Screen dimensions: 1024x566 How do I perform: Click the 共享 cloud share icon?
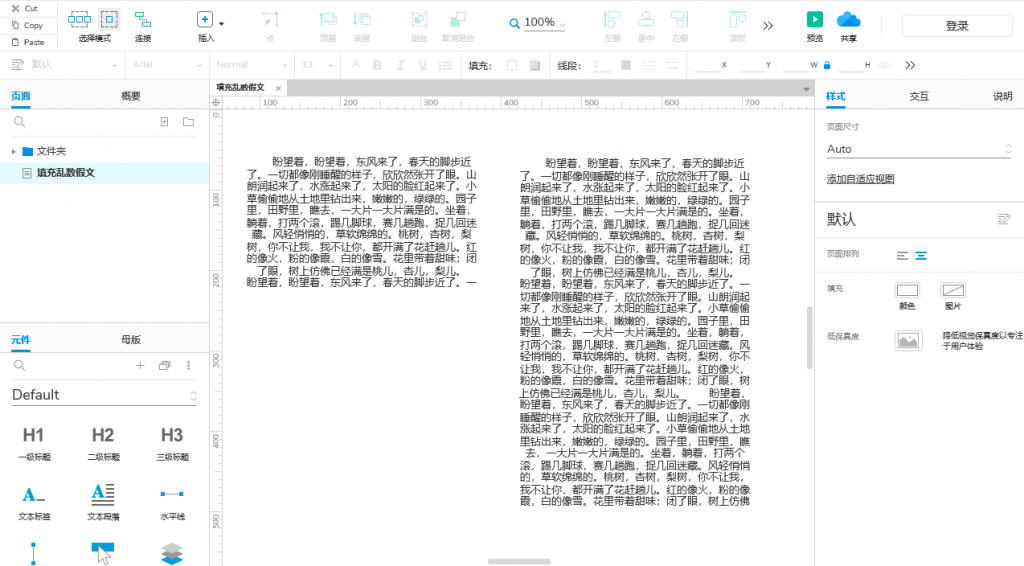tap(848, 20)
